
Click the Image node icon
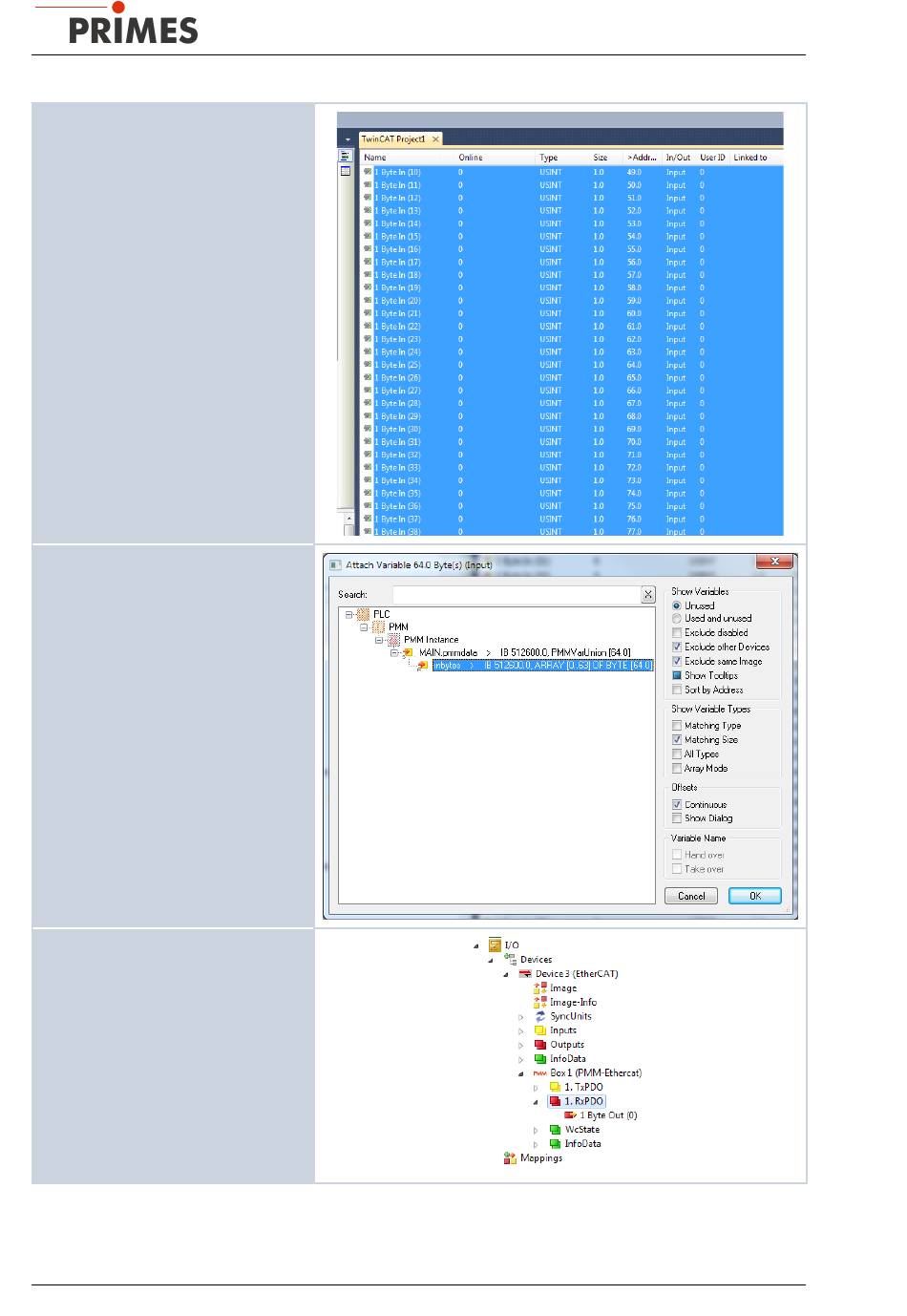click(x=540, y=988)
